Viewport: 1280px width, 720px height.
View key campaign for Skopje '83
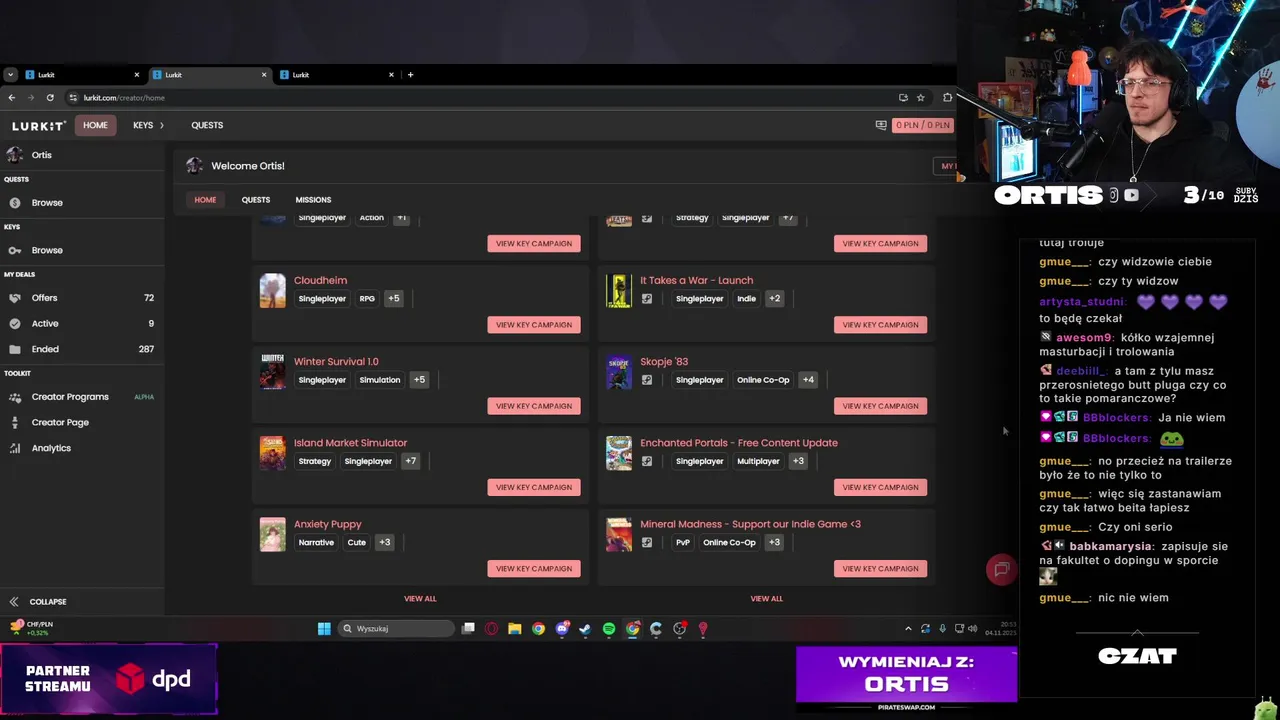pos(880,406)
